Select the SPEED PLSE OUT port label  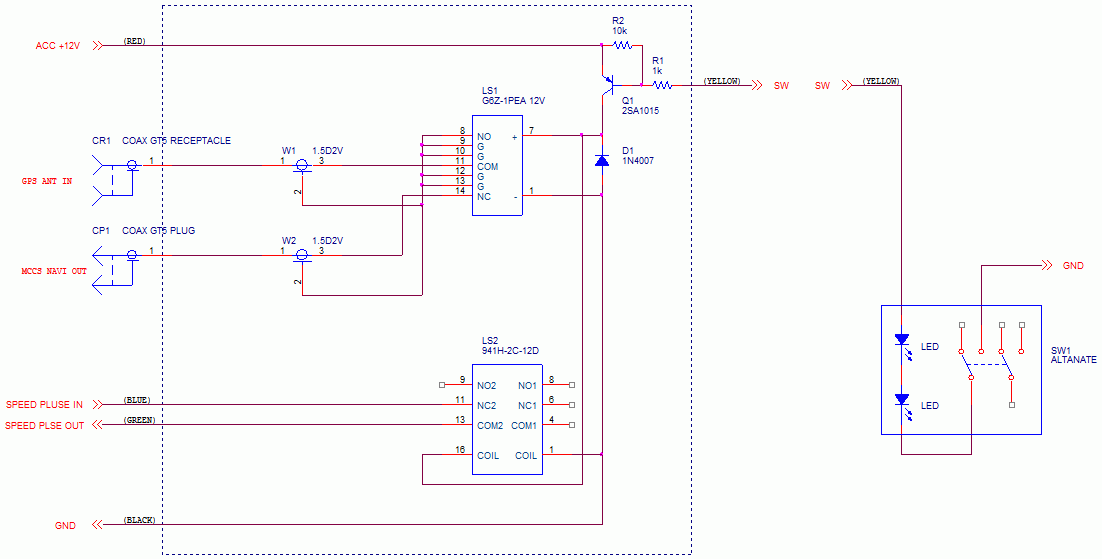point(44,425)
